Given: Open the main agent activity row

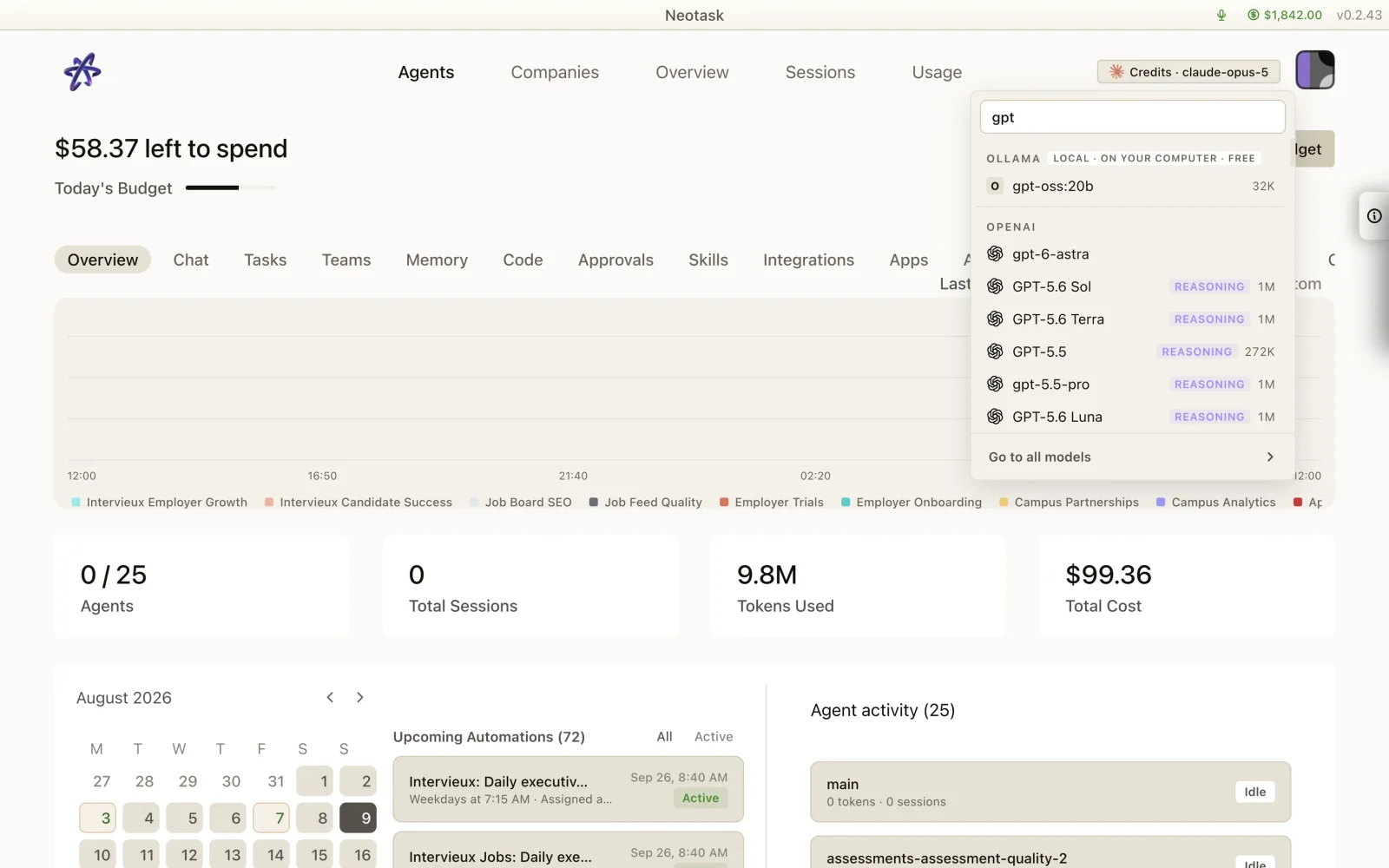Looking at the screenshot, I should [x=1050, y=792].
